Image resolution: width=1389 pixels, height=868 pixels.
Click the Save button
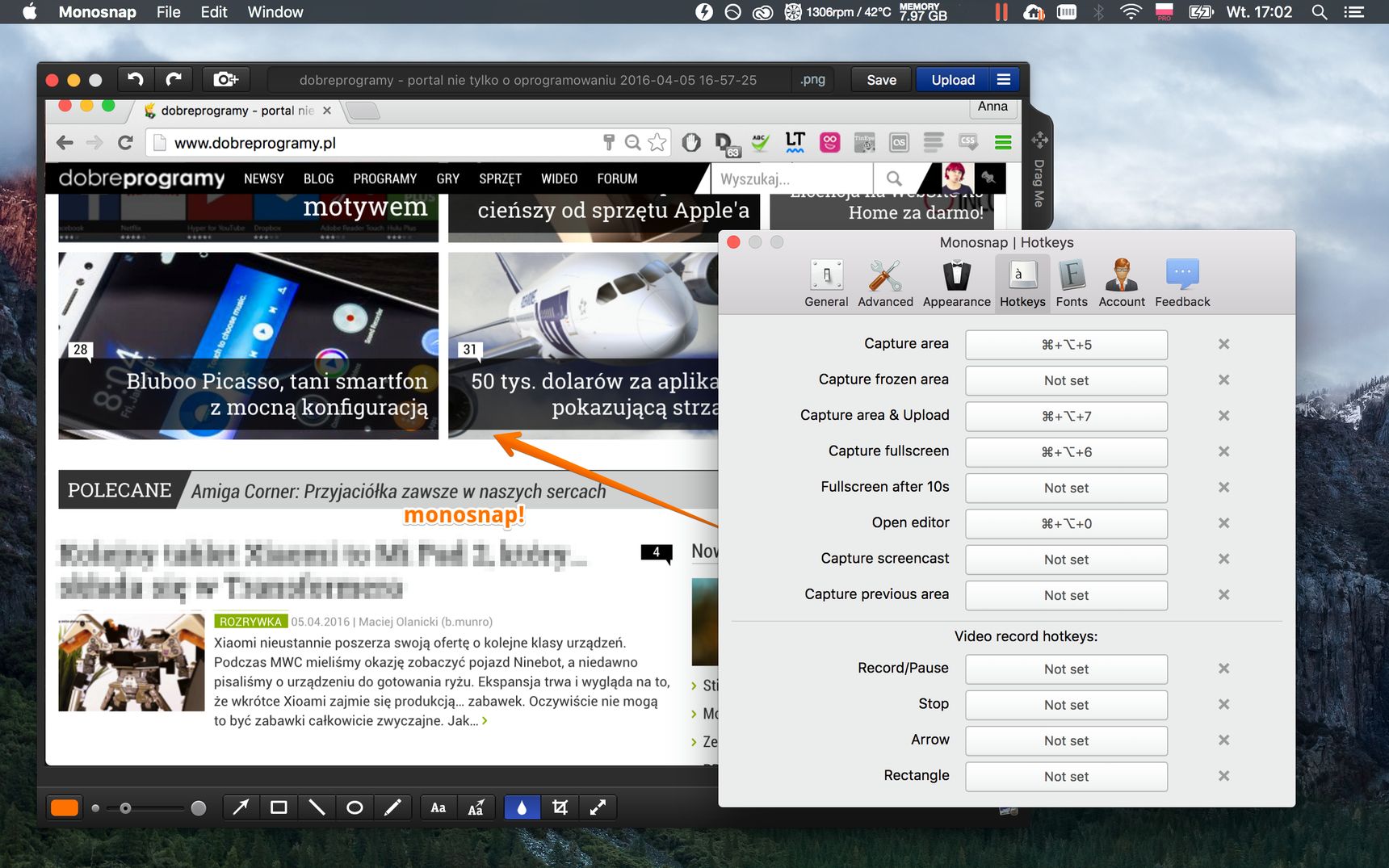pyautogui.click(x=882, y=79)
